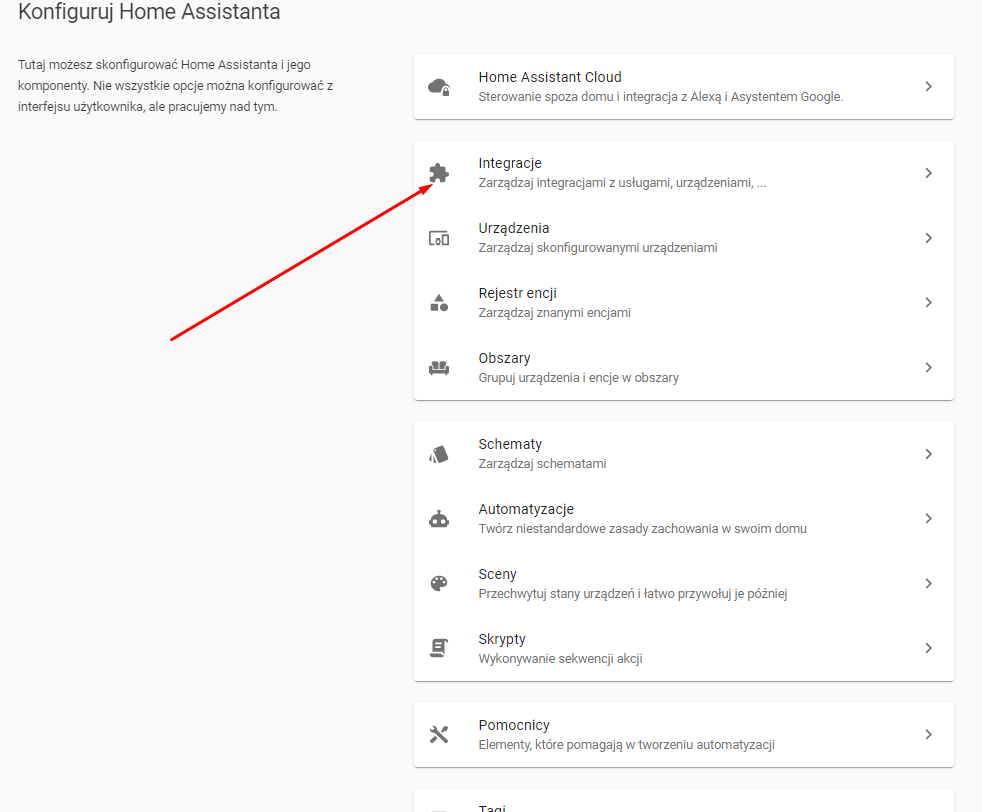
Task: Click the Automatyzacje robot icon
Action: (439, 518)
